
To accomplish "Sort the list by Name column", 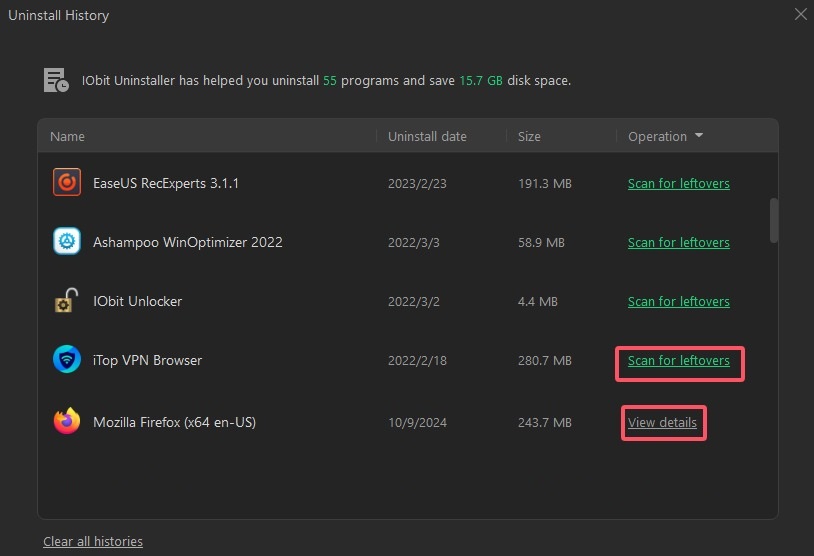I will (x=67, y=137).
